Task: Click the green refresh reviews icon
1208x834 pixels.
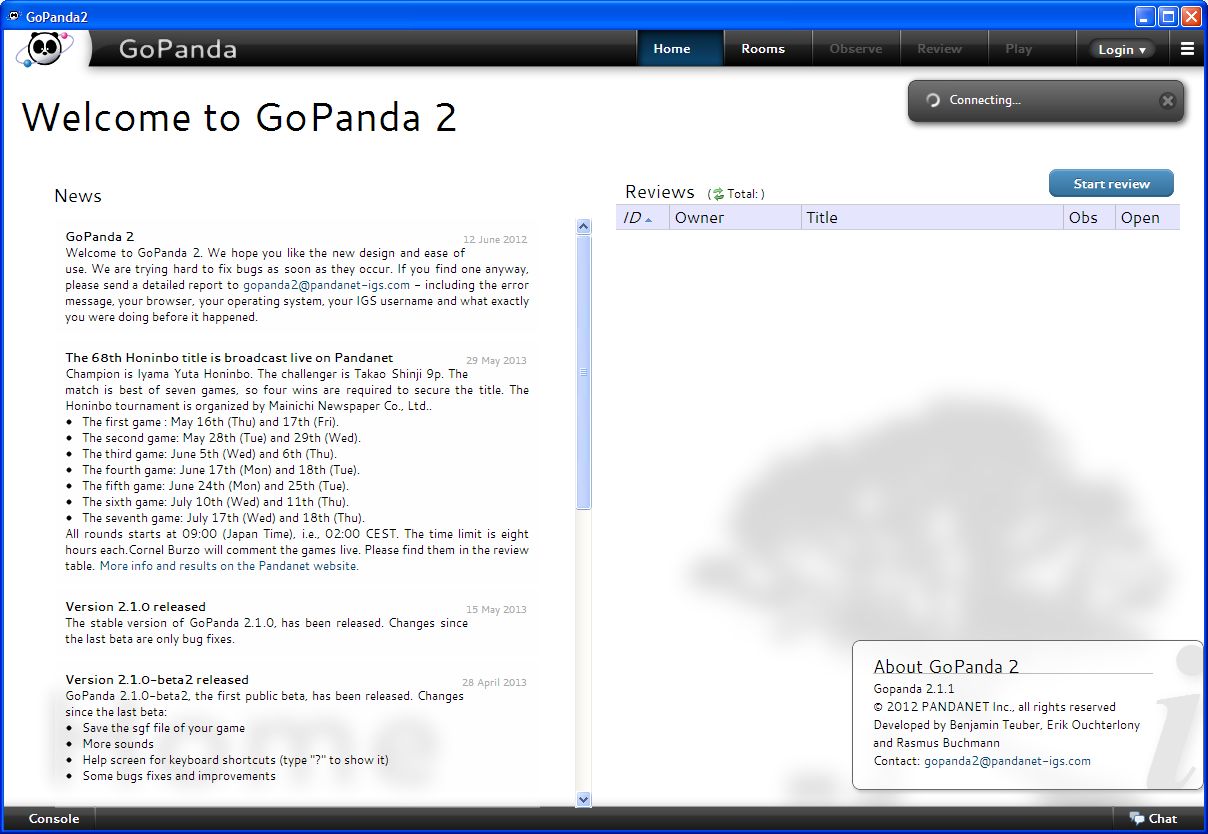Action: tap(717, 194)
